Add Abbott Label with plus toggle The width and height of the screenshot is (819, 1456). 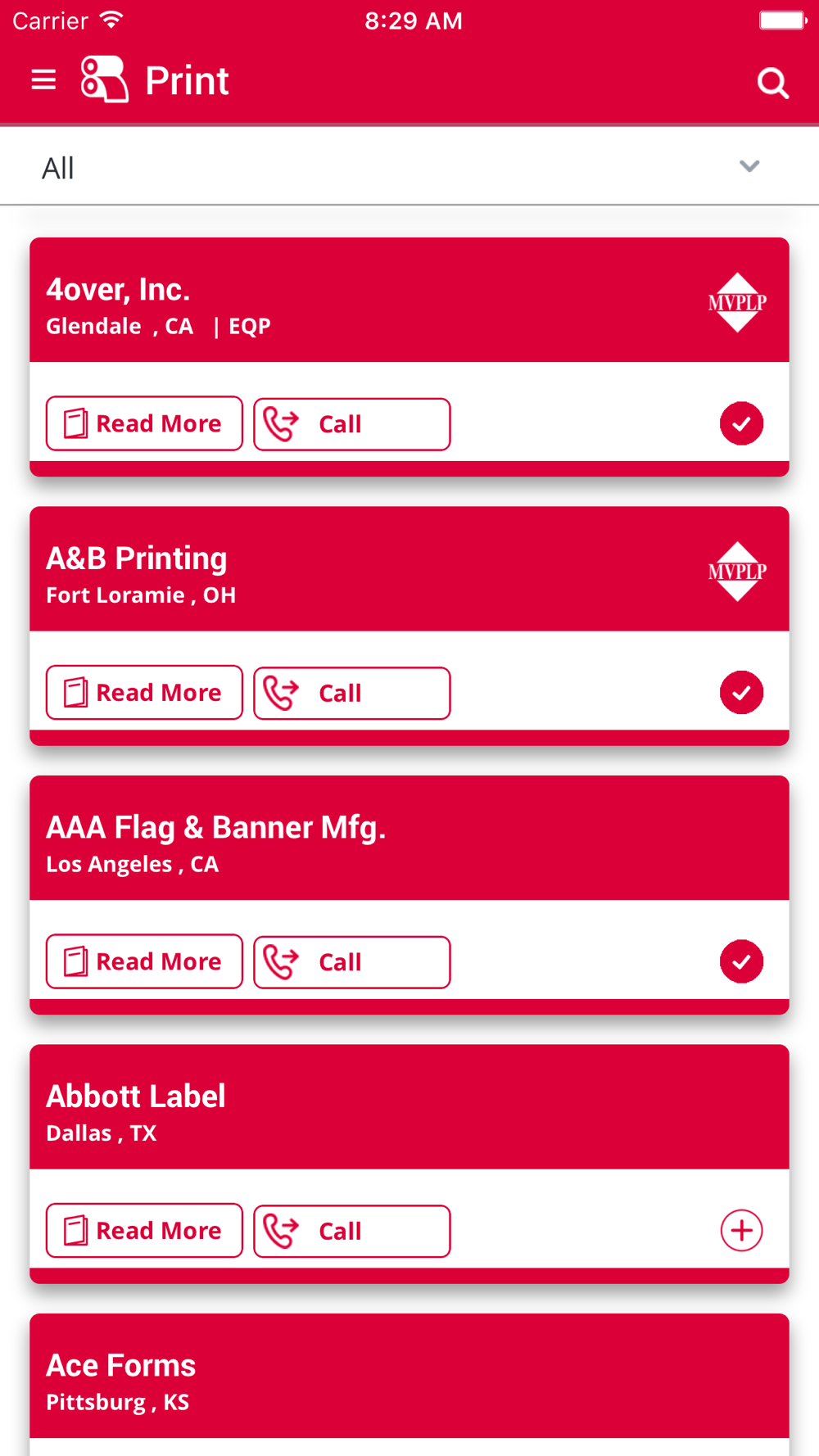click(741, 1230)
